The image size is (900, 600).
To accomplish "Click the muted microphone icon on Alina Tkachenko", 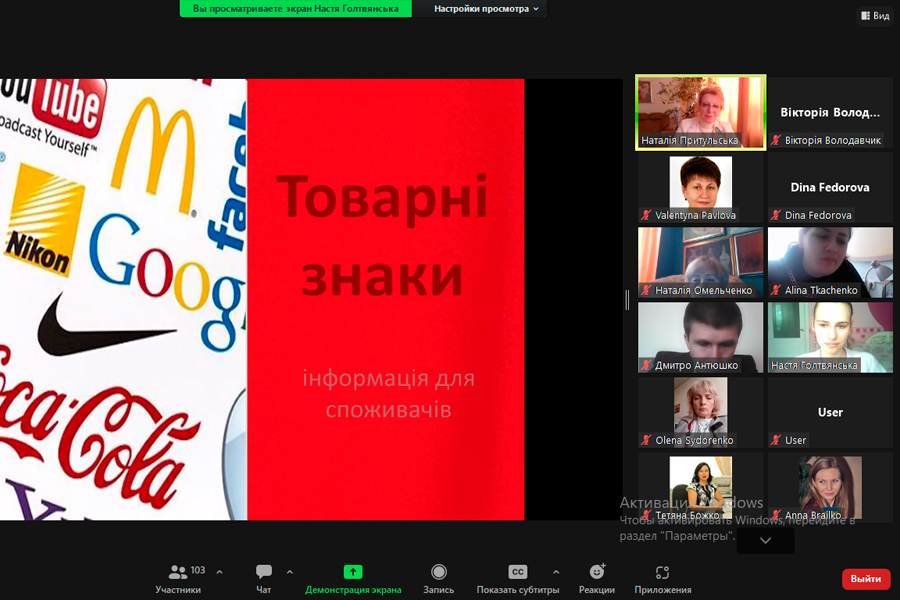I will [x=775, y=291].
